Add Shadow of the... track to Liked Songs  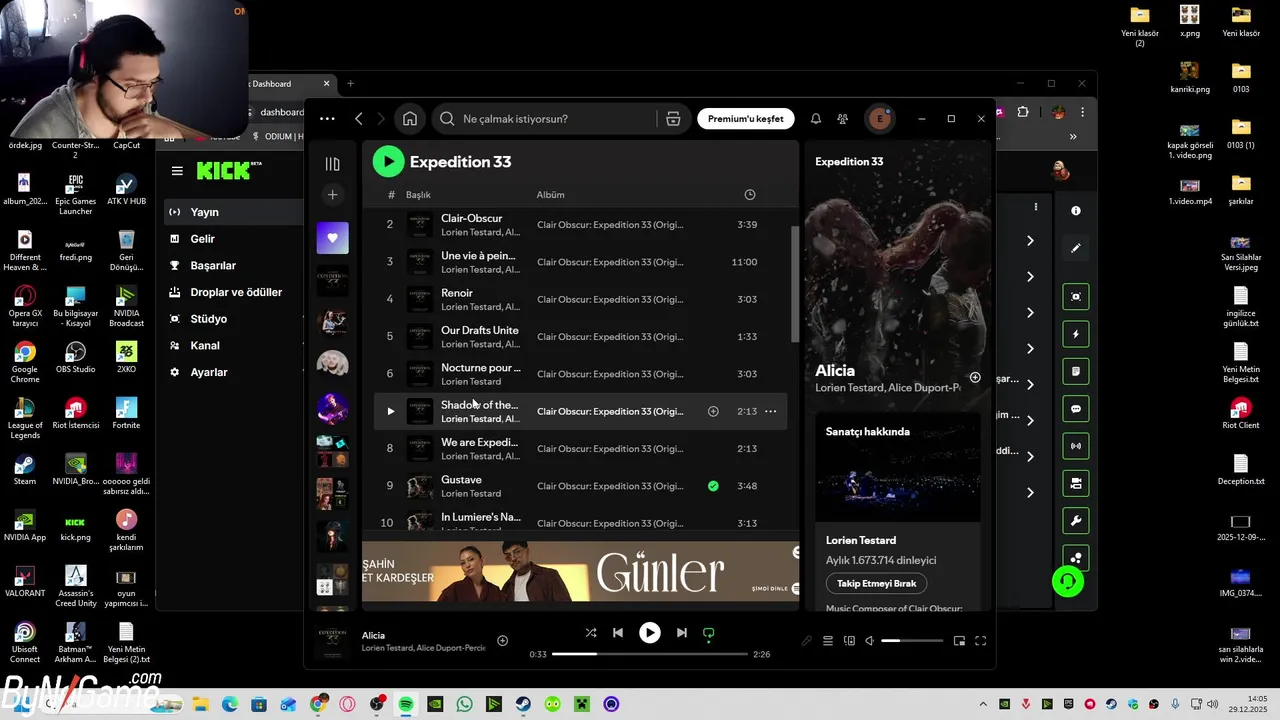tap(713, 411)
